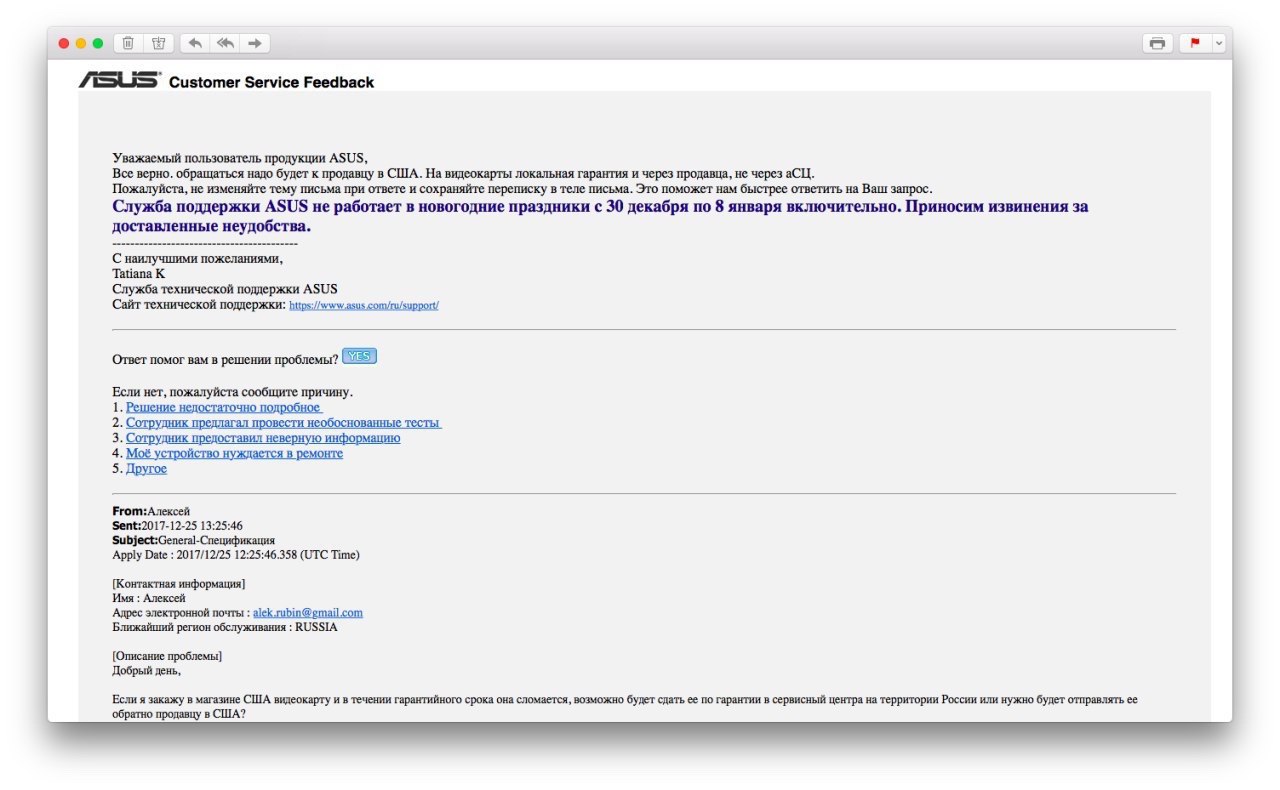
Task: Flag this message with red flag
Action: tap(1195, 43)
